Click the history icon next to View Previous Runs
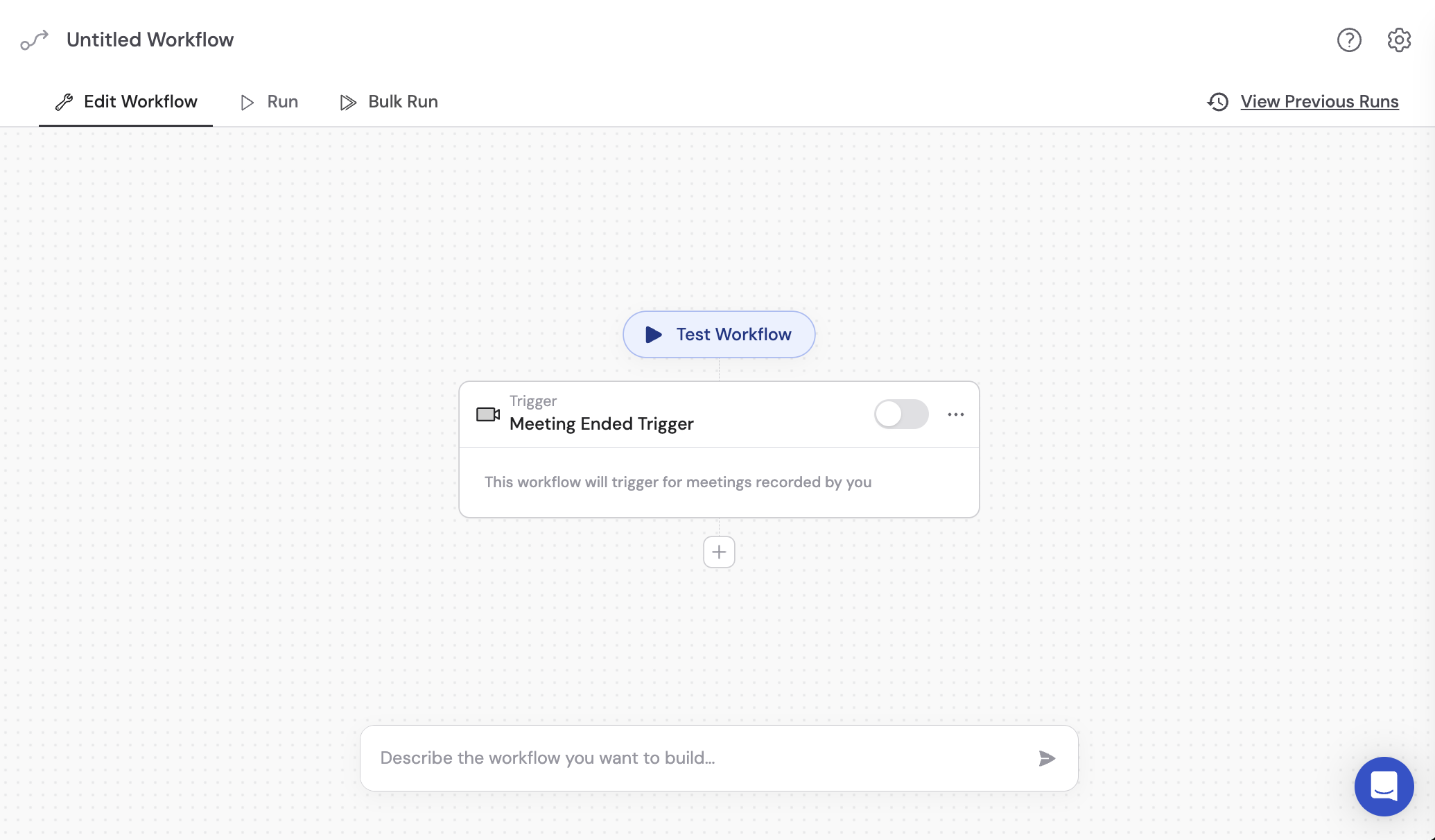The width and height of the screenshot is (1435, 840). tap(1218, 102)
